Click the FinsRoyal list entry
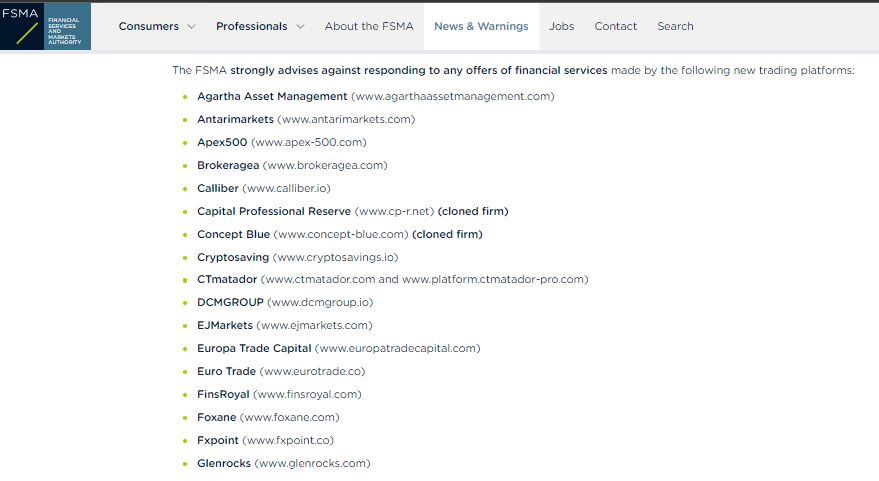The image size is (879, 481). [279, 394]
